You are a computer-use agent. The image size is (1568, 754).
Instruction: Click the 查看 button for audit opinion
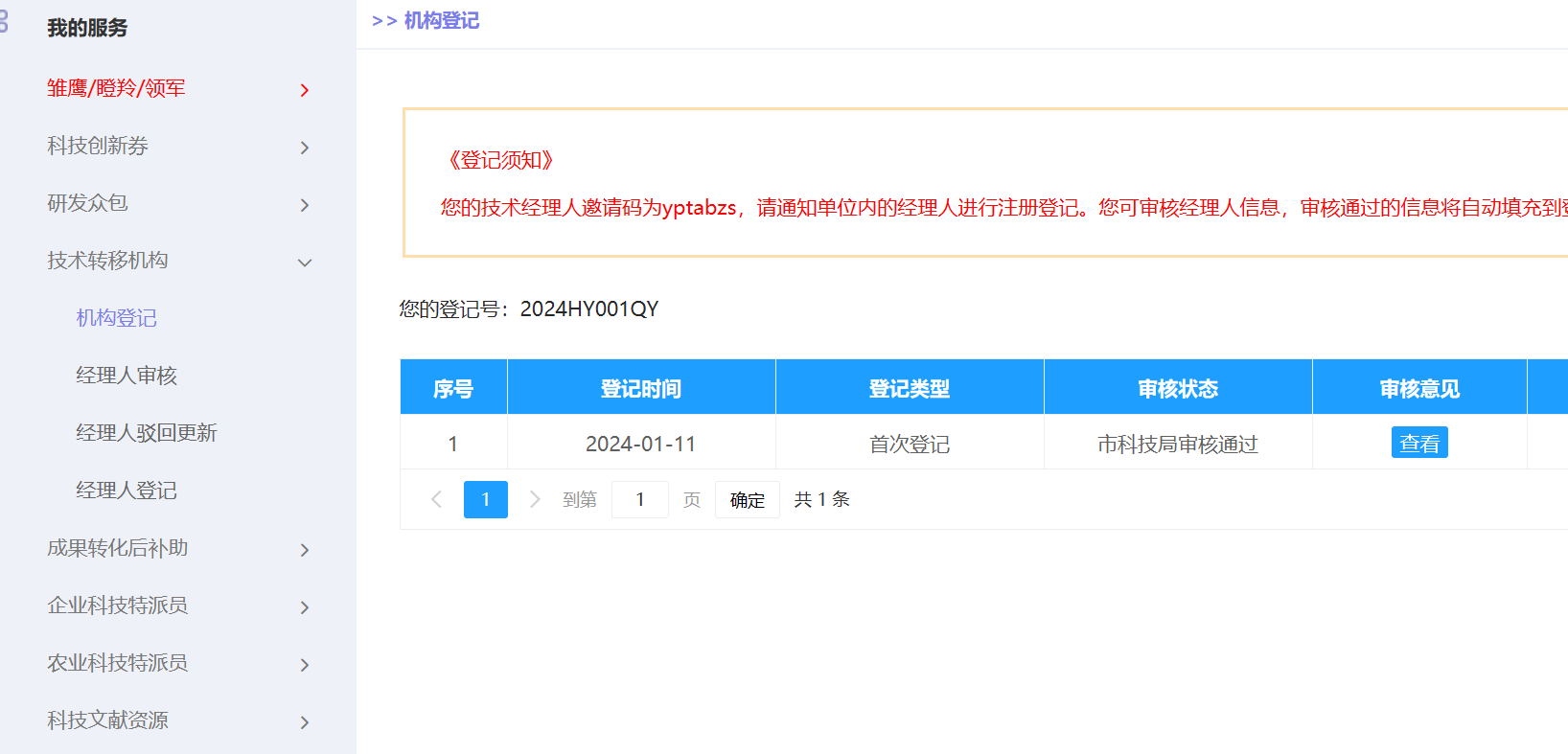(x=1419, y=443)
